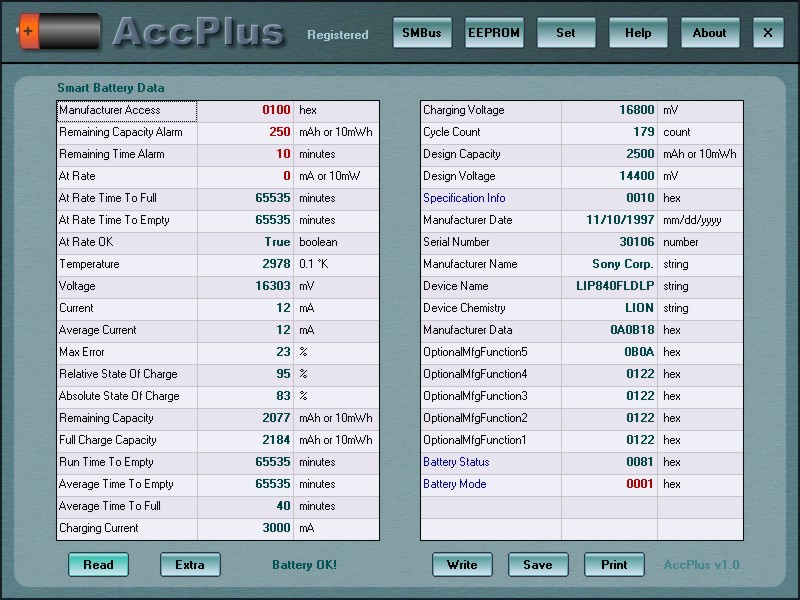Show the About dialog
The width and height of the screenshot is (800, 600).
click(710, 33)
